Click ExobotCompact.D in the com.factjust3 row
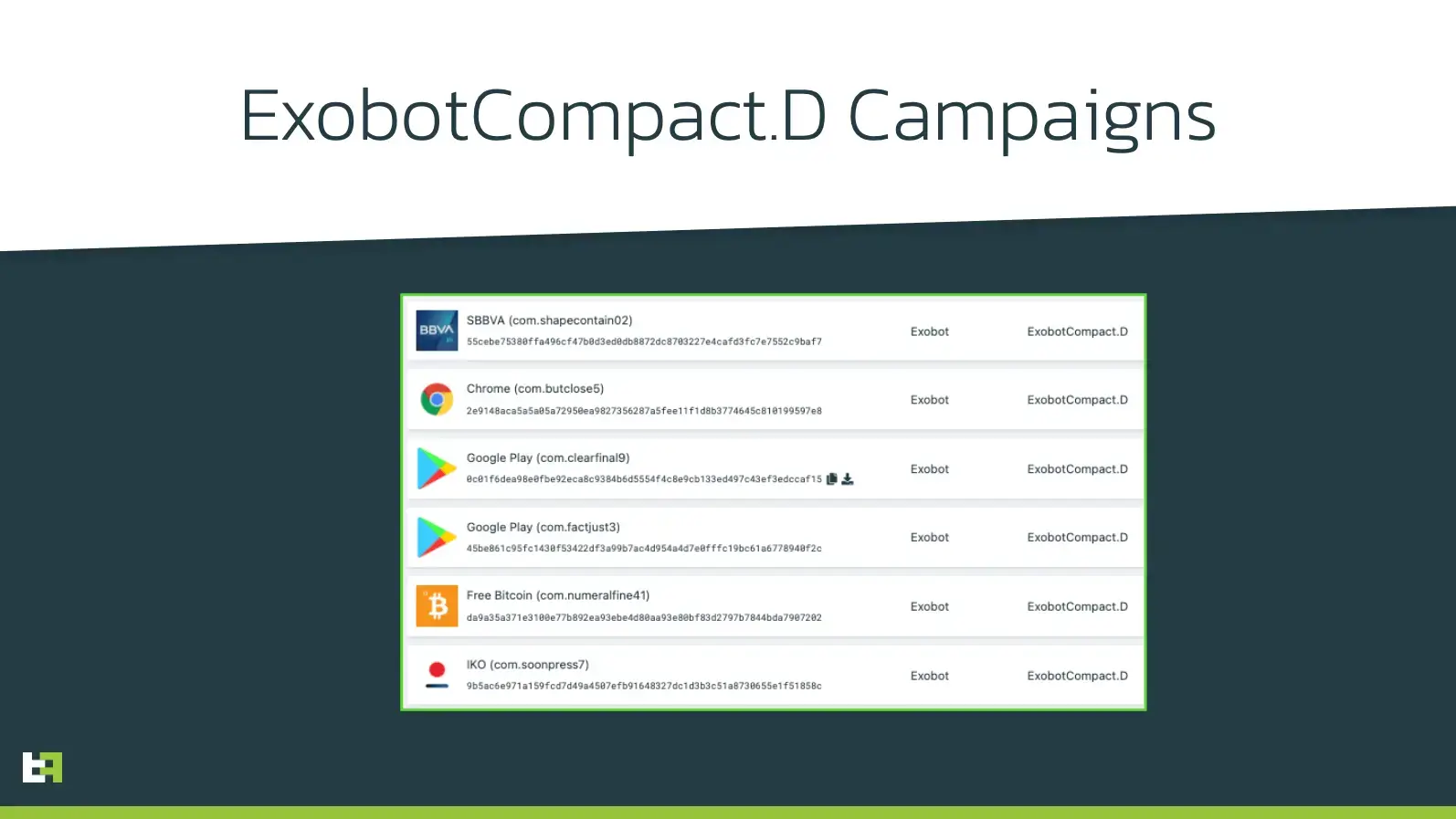Viewport: 1456px width, 819px height. (1077, 538)
